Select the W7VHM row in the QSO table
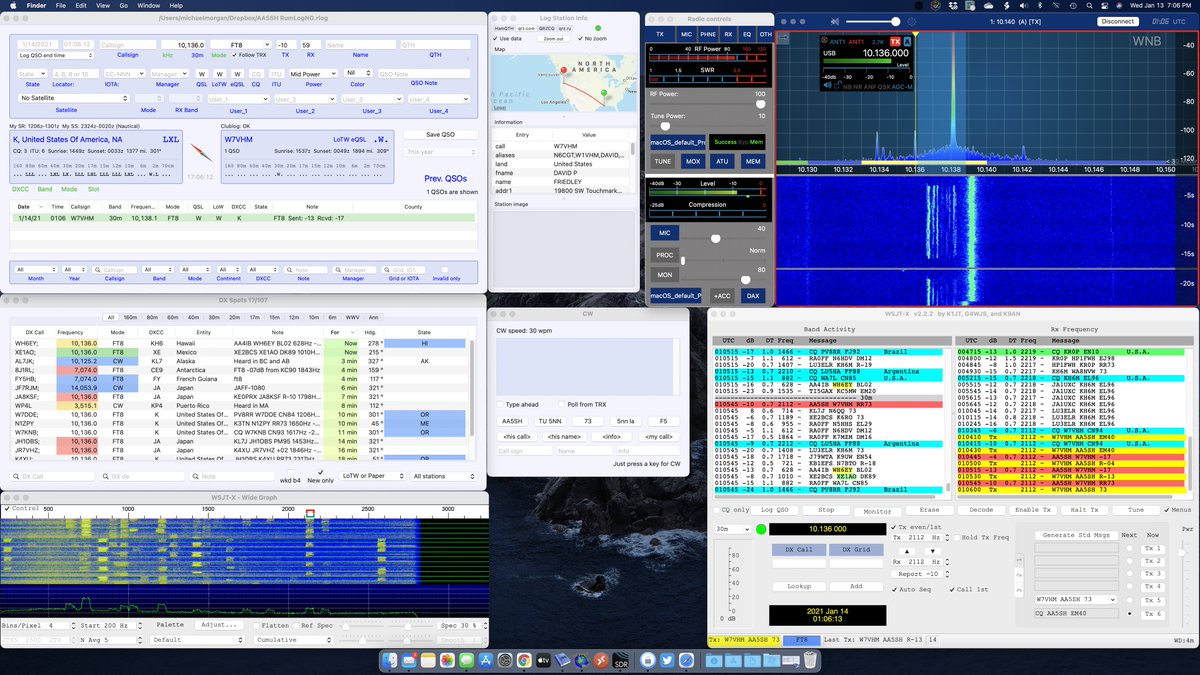The image size is (1200, 675). click(x=245, y=217)
